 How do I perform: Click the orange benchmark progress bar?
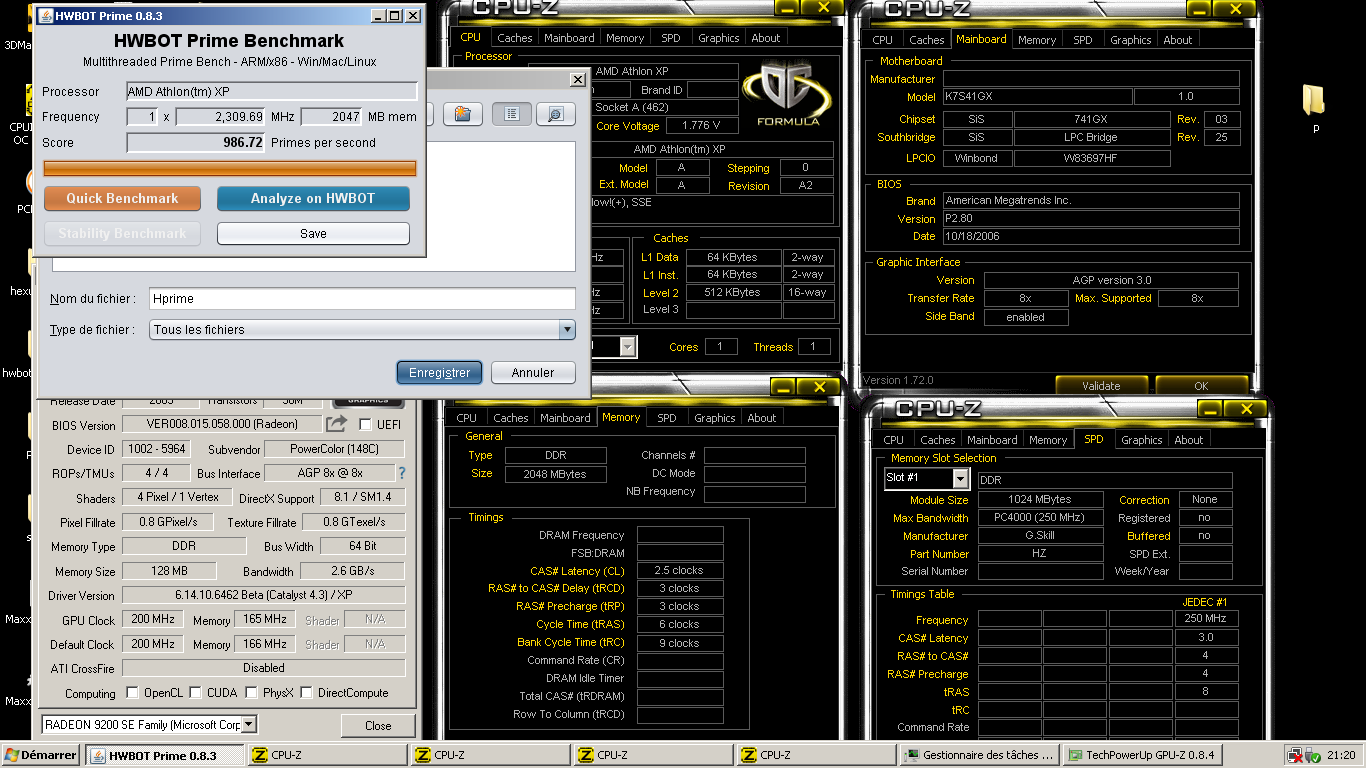coord(230,167)
